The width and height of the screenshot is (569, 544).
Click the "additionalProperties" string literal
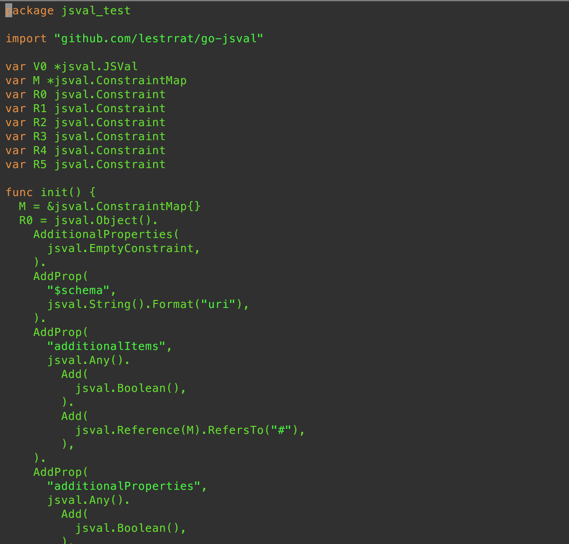124,486
